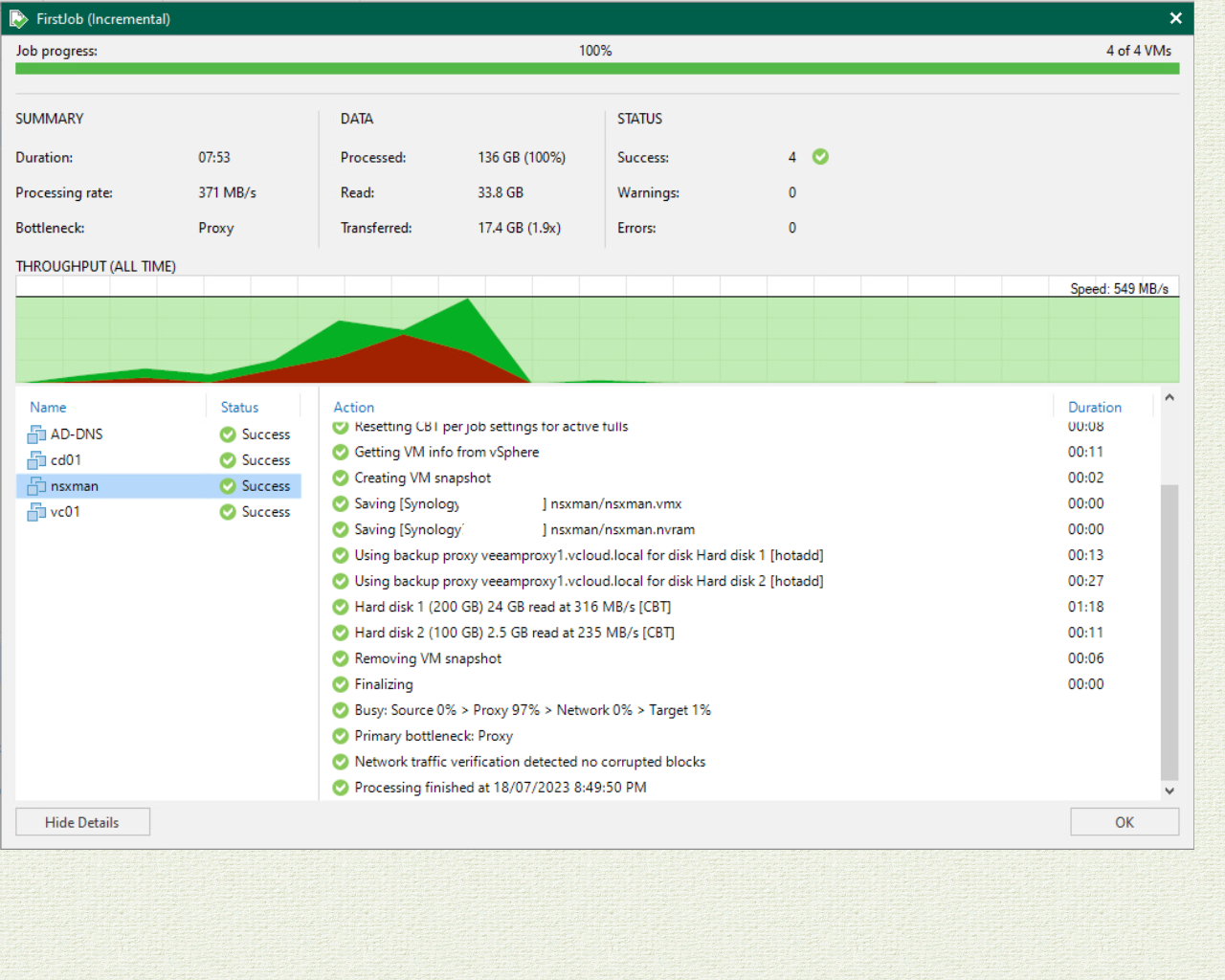Click check icon for Hard disk 1 (200 GB)
The height and width of the screenshot is (980, 1225).
coord(340,607)
